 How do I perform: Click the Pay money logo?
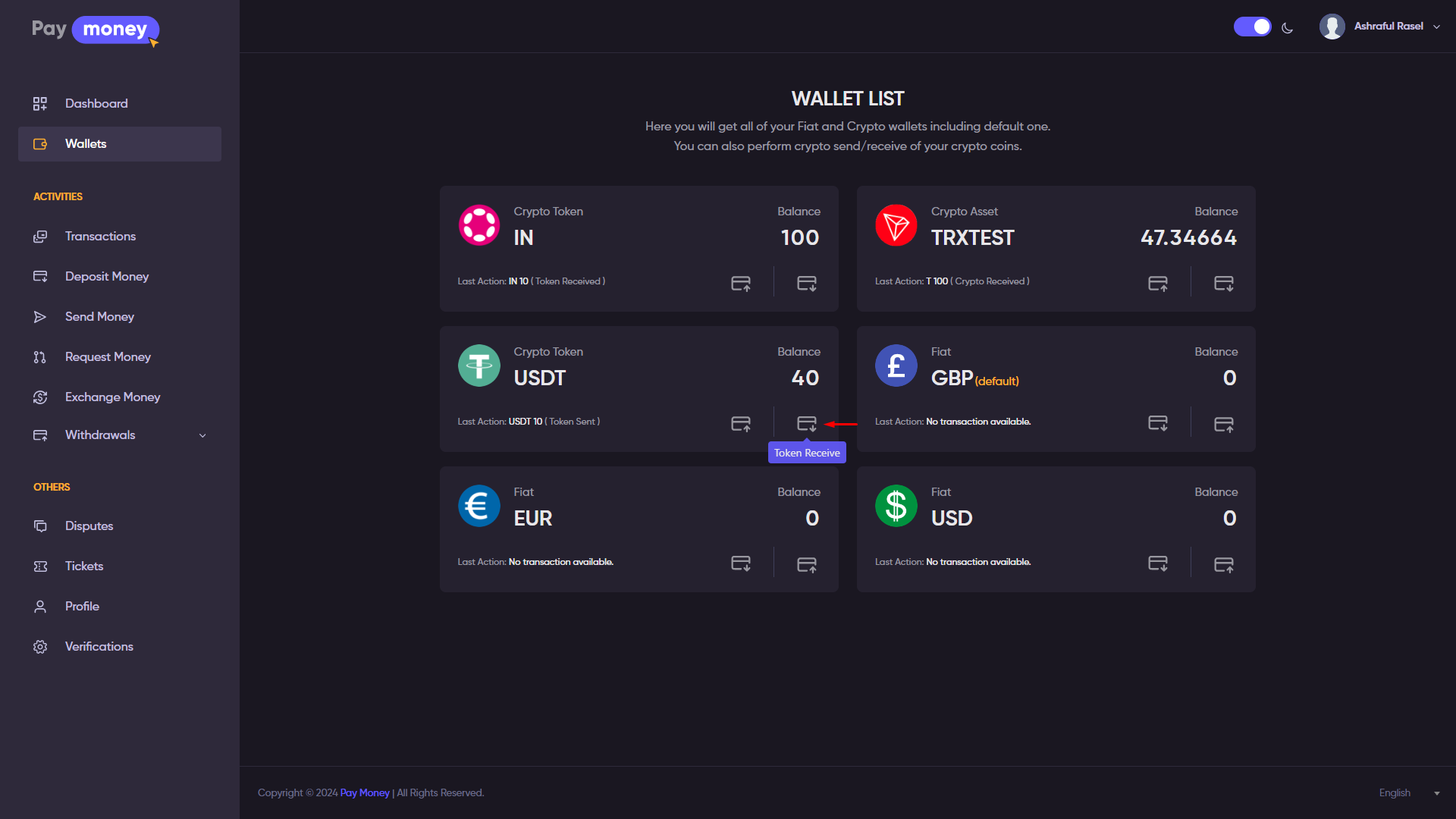[96, 30]
